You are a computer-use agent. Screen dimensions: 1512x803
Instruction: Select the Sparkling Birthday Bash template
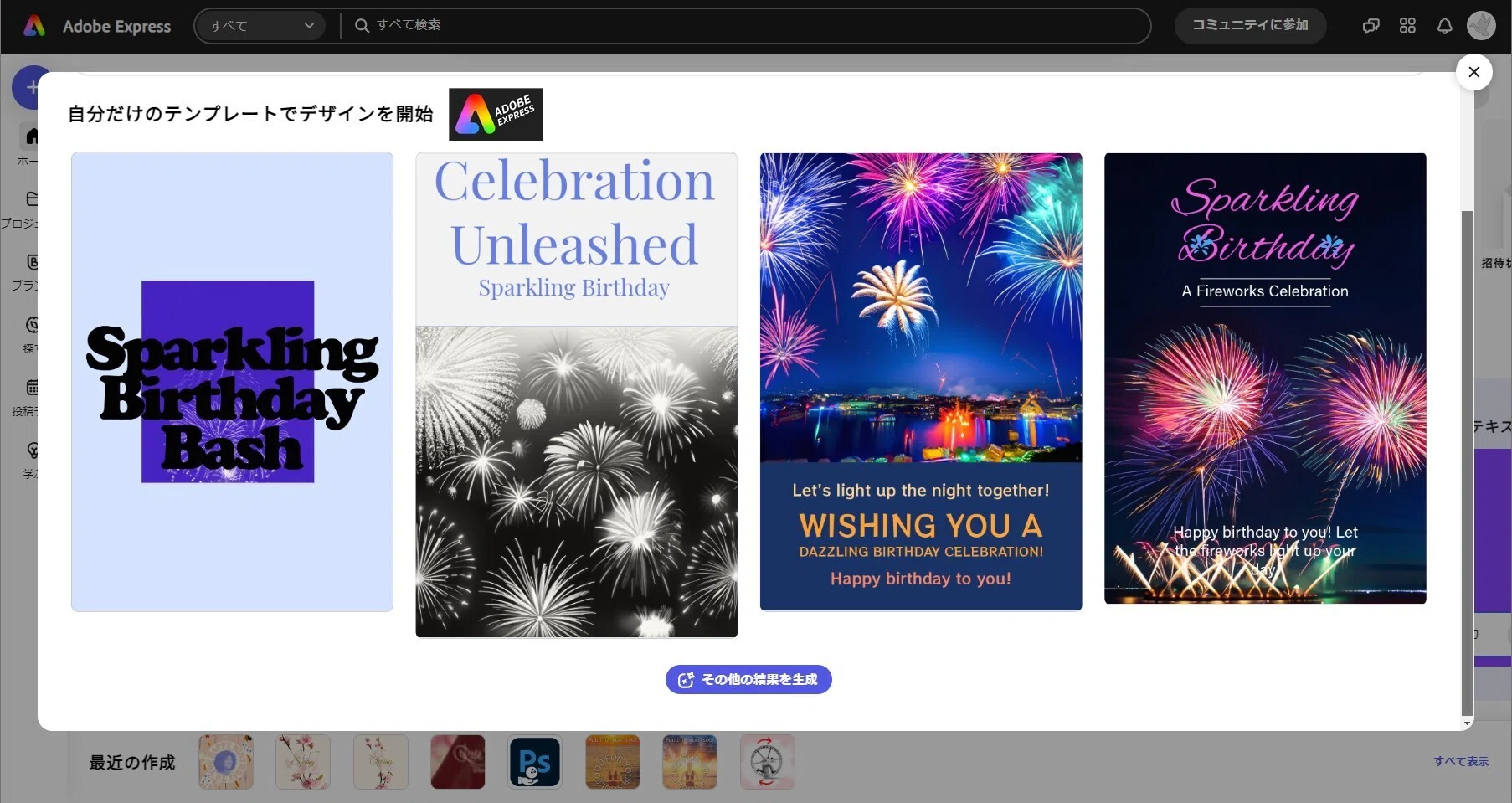click(232, 382)
